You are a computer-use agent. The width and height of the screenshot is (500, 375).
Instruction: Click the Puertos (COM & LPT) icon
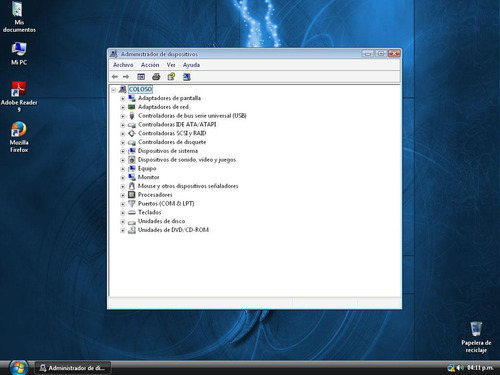[132, 203]
